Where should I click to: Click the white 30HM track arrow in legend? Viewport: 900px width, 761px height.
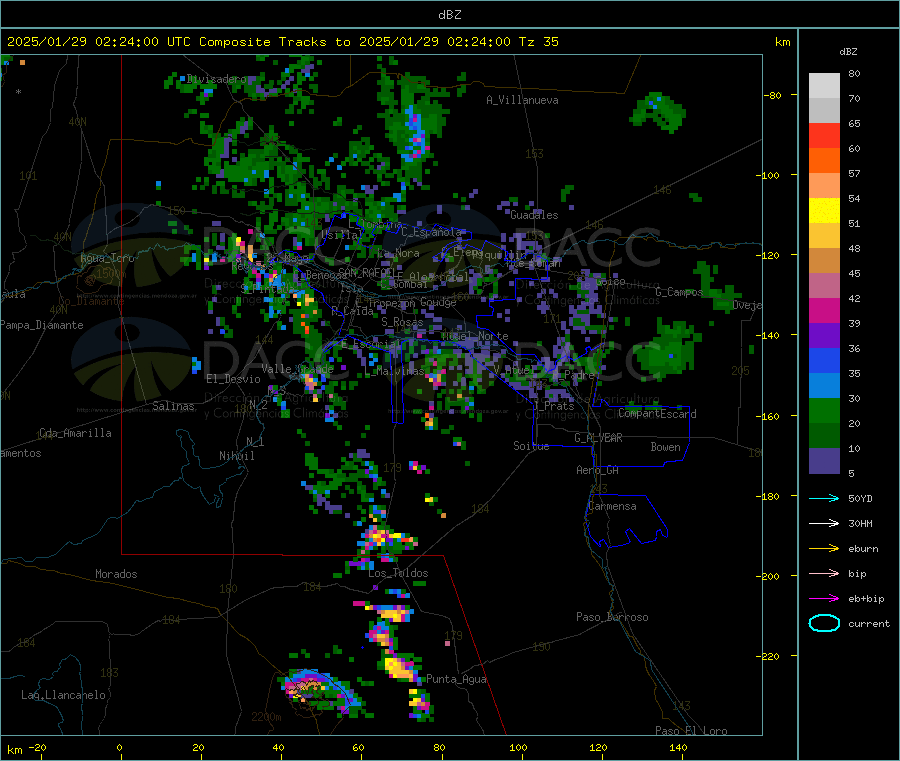coord(824,523)
